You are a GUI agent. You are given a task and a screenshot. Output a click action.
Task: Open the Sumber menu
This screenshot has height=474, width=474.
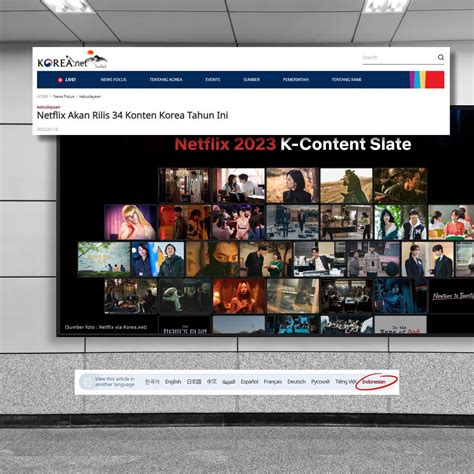coord(252,80)
